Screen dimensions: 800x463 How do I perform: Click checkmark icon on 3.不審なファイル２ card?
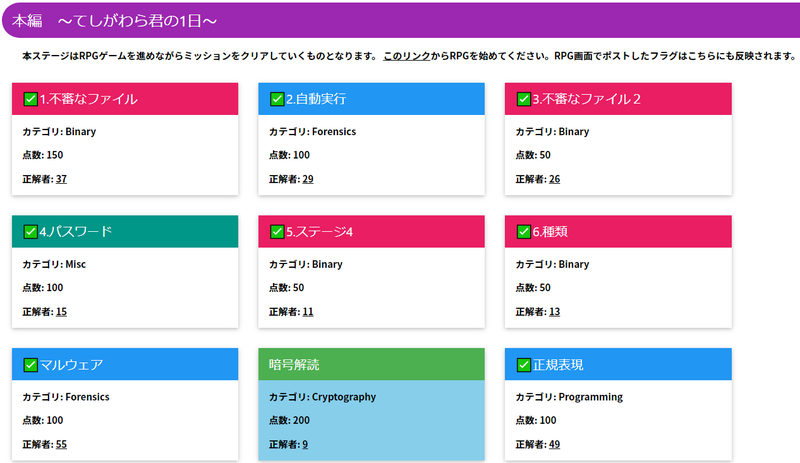pos(524,99)
